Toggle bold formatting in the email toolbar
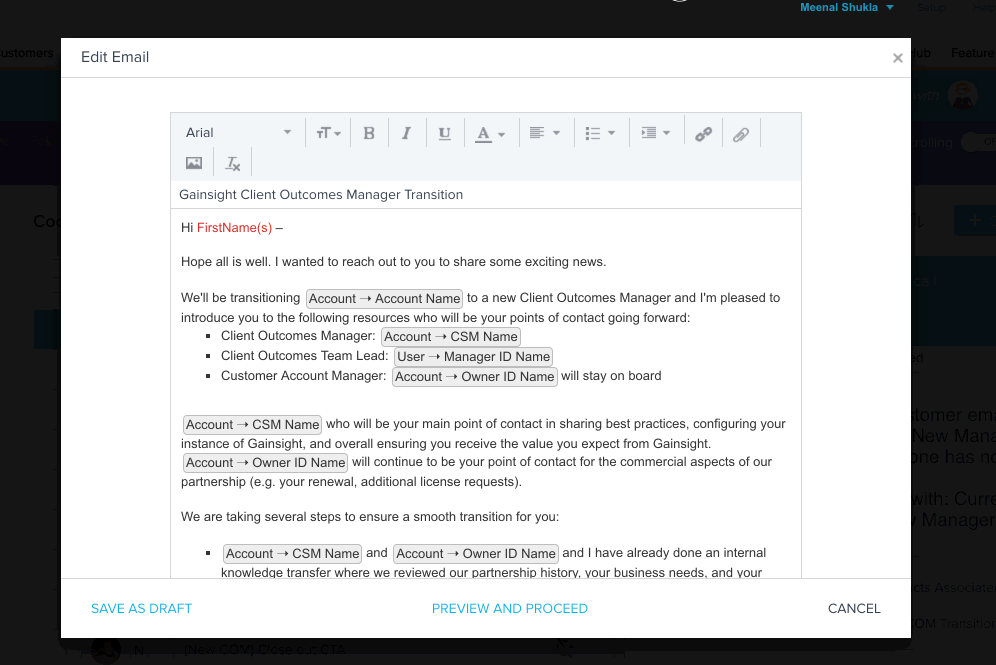 tap(369, 133)
